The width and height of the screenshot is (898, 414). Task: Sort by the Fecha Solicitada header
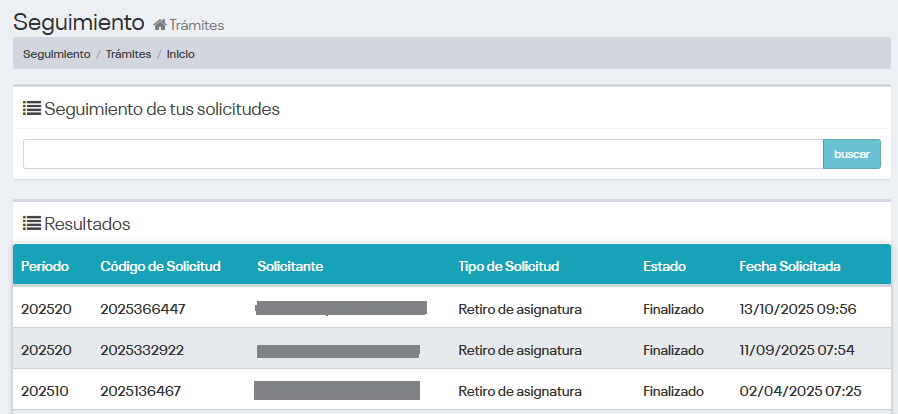789,266
